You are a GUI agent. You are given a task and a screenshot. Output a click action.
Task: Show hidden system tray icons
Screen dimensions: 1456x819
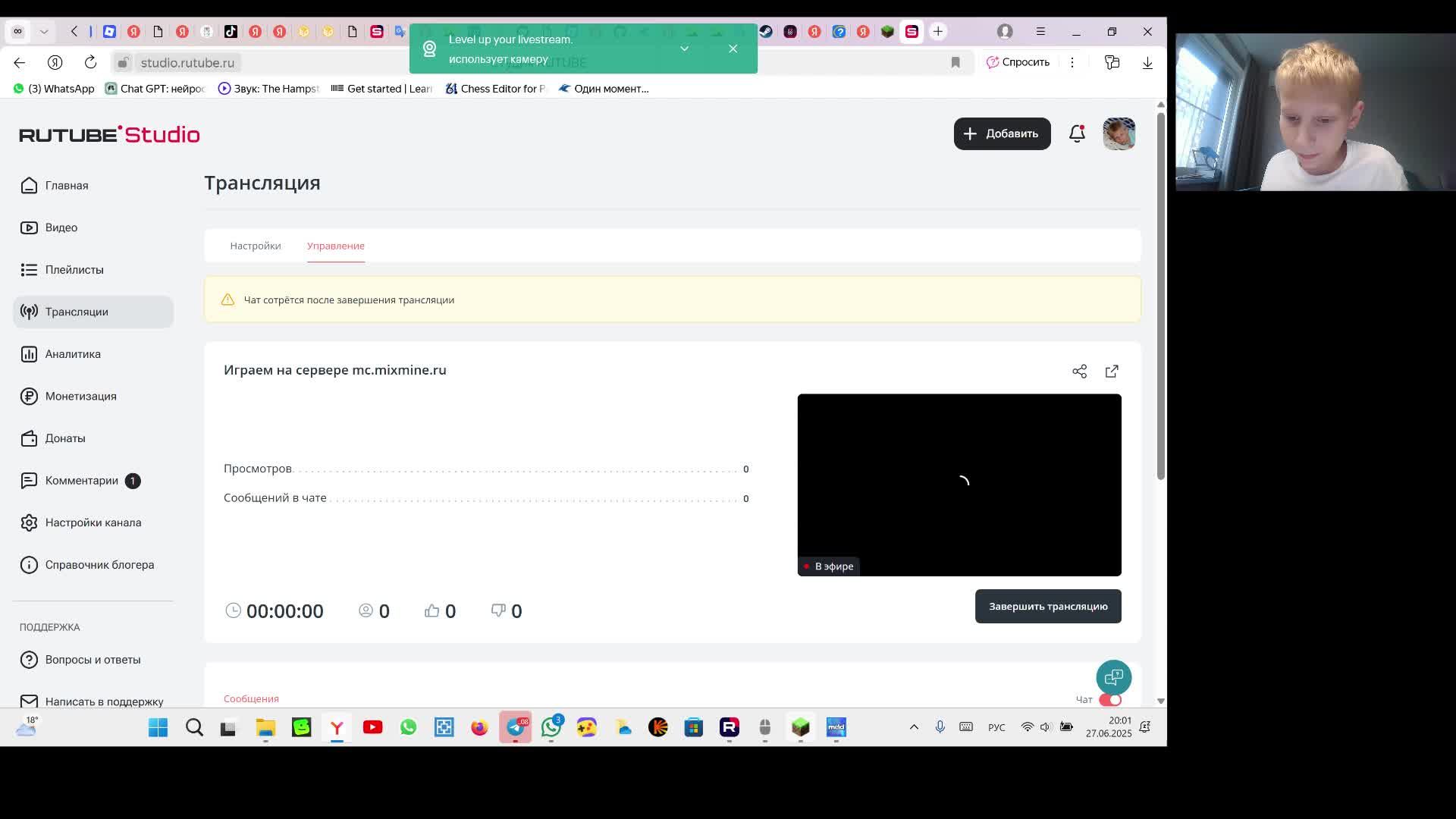click(x=914, y=727)
